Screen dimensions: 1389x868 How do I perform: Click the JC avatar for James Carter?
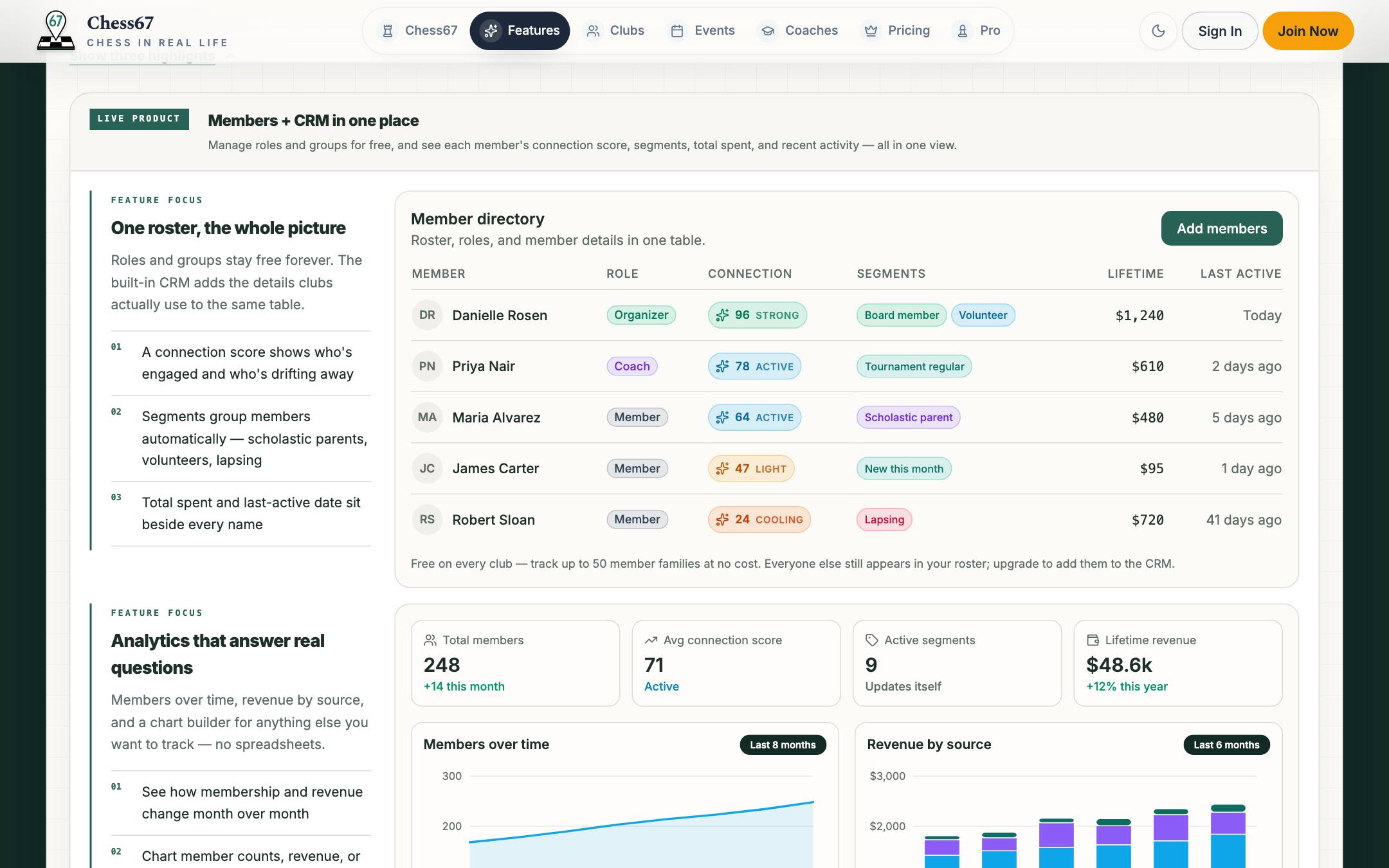pyautogui.click(x=427, y=469)
